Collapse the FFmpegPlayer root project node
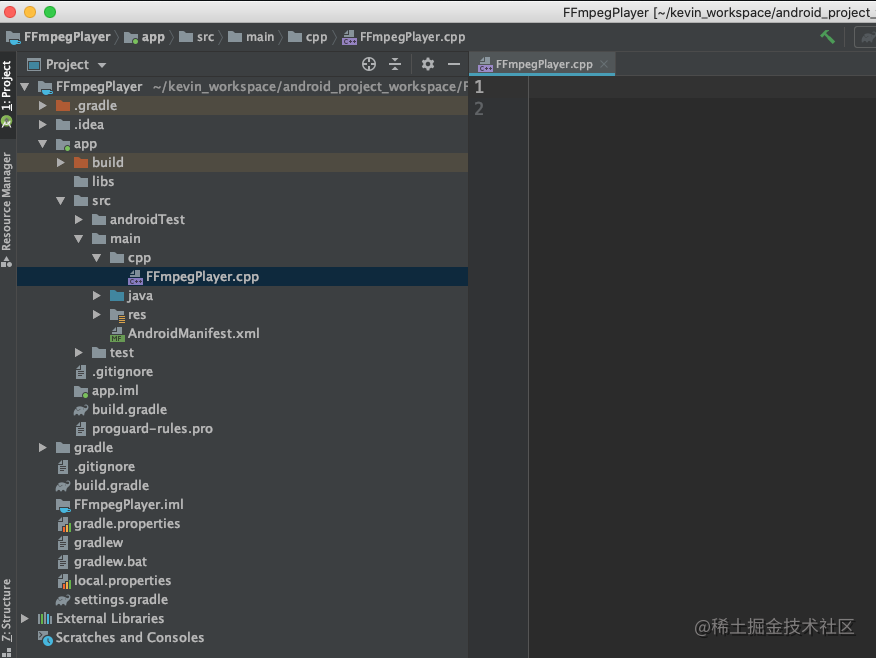 [25, 87]
